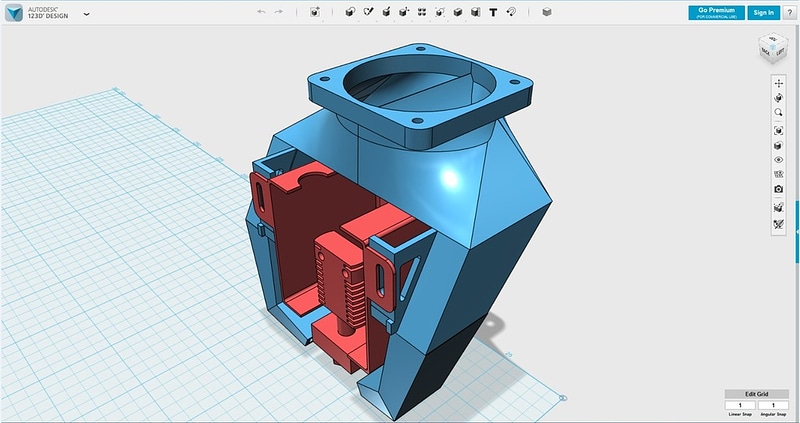Click the top face of view cube
The width and height of the screenshot is (800, 423).
[x=774, y=39]
